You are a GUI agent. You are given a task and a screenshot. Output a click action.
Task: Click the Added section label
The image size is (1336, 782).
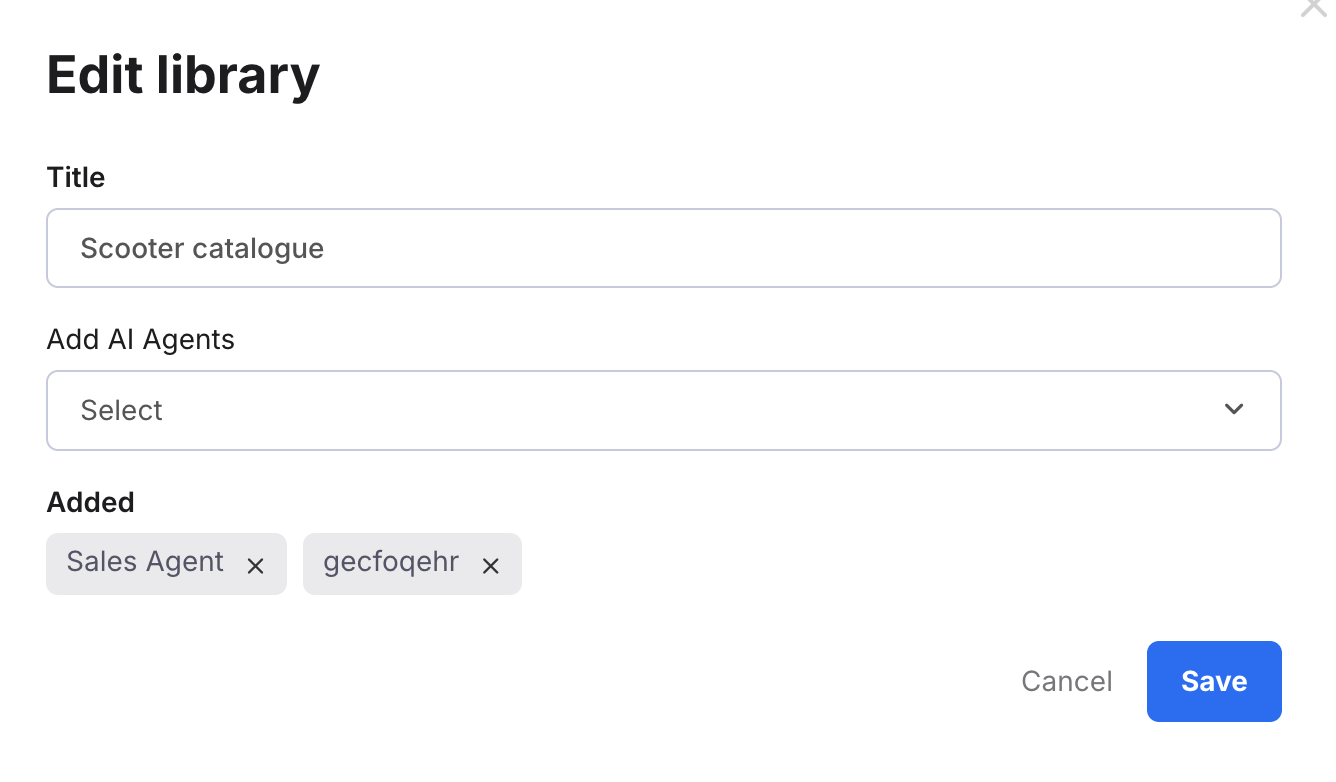pyautogui.click(x=90, y=501)
